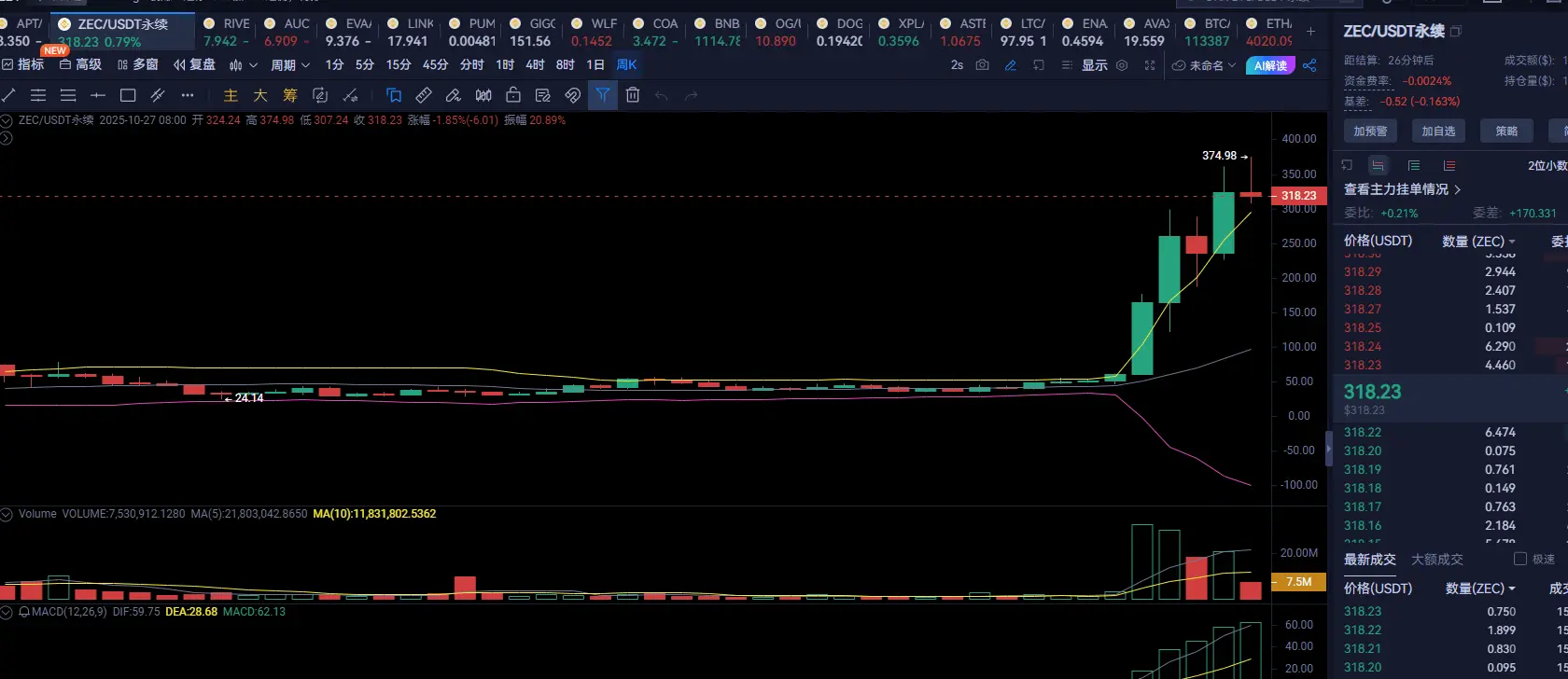Select the eraser tool
1568x679 pixels.
[x=453, y=95]
